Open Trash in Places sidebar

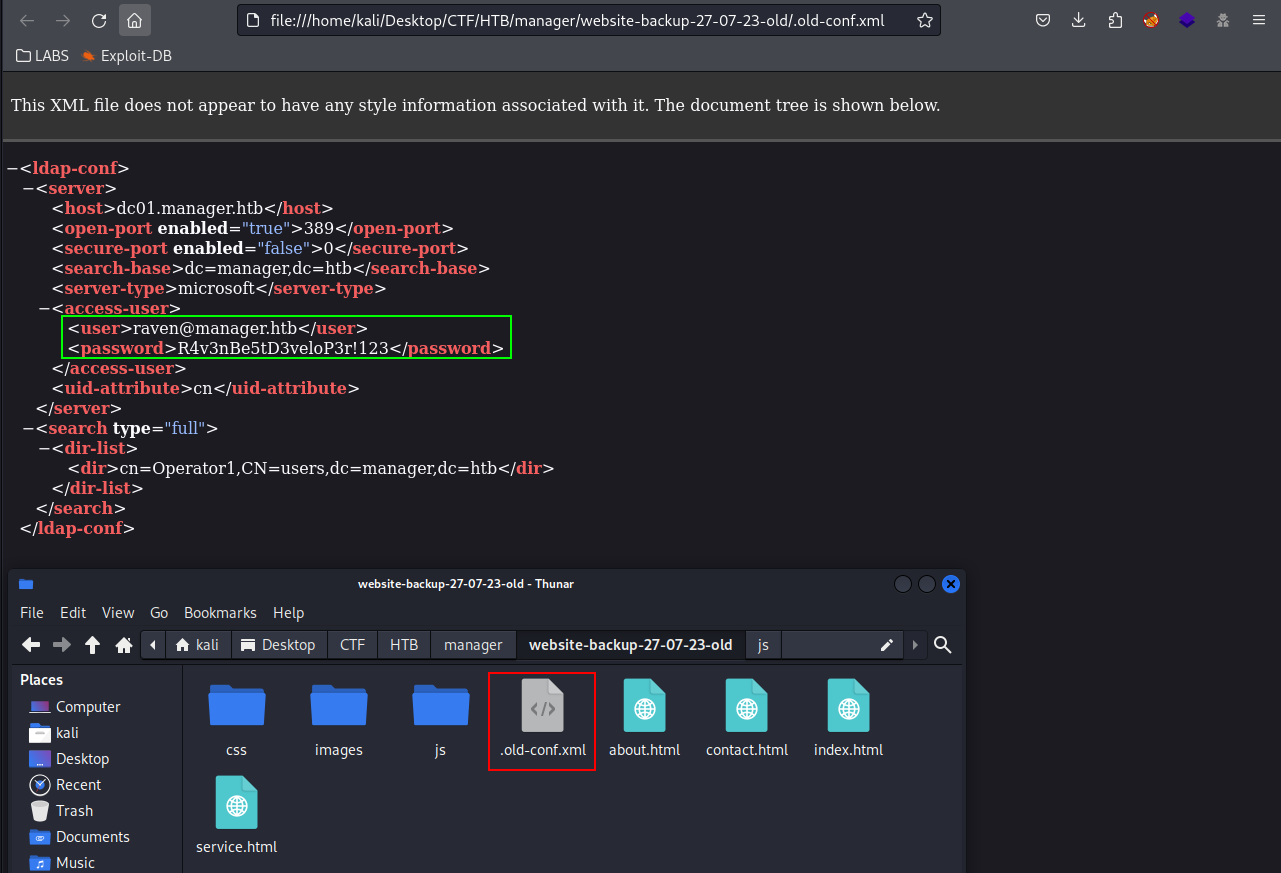61,811
